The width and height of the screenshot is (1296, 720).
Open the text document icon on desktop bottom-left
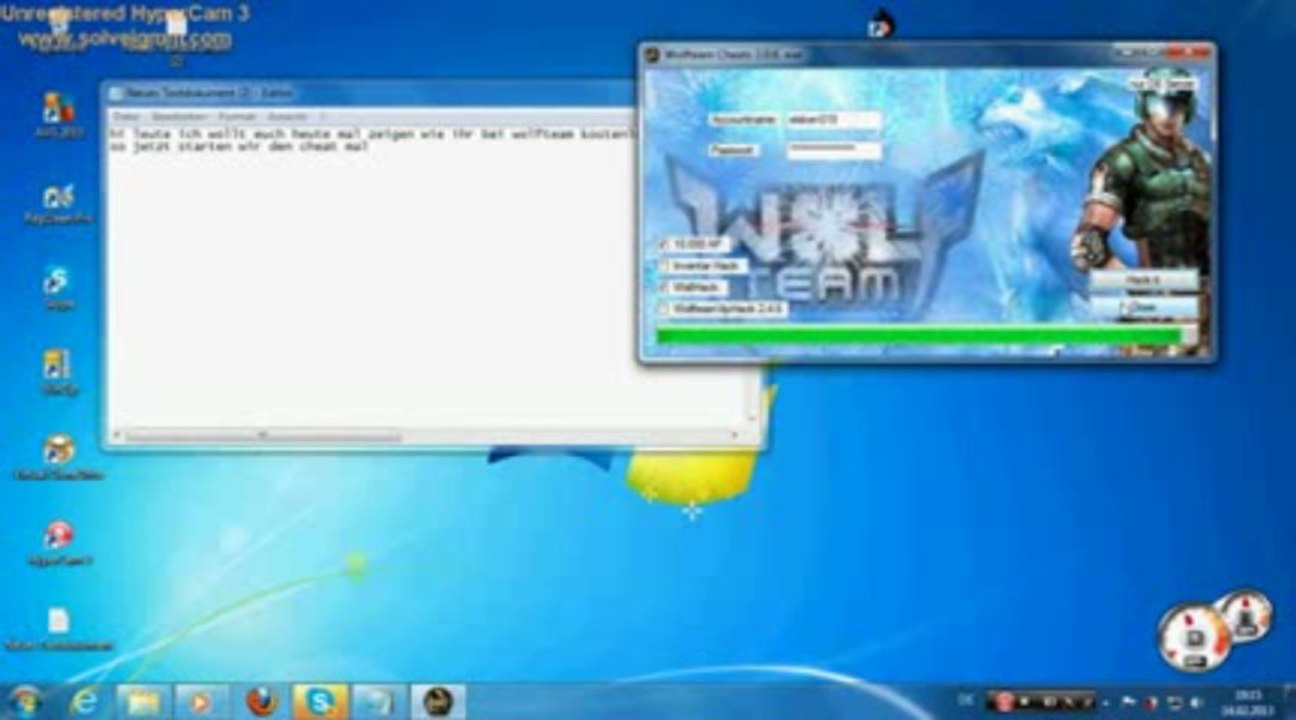[58, 629]
